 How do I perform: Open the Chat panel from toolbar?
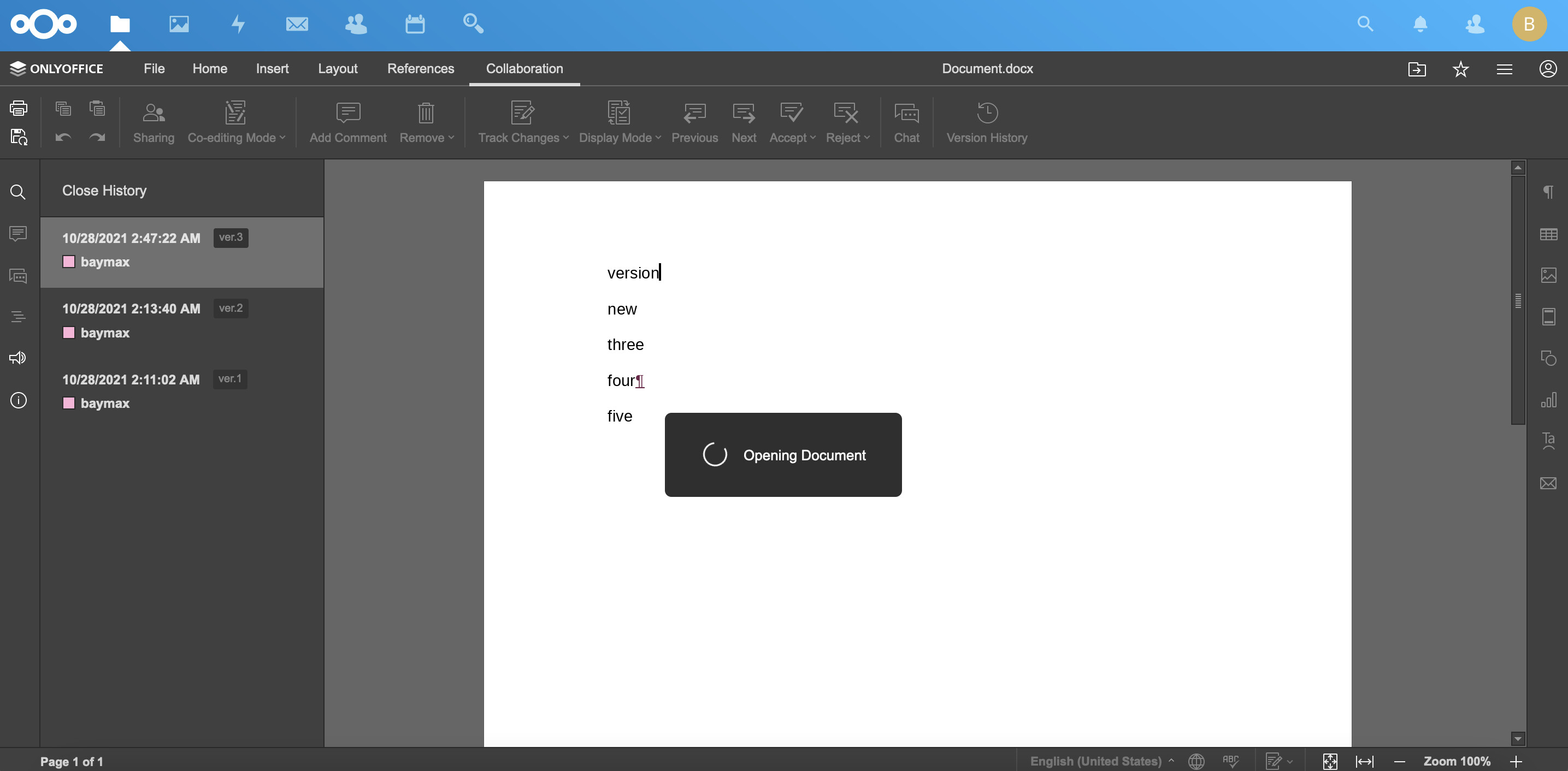[x=906, y=123]
